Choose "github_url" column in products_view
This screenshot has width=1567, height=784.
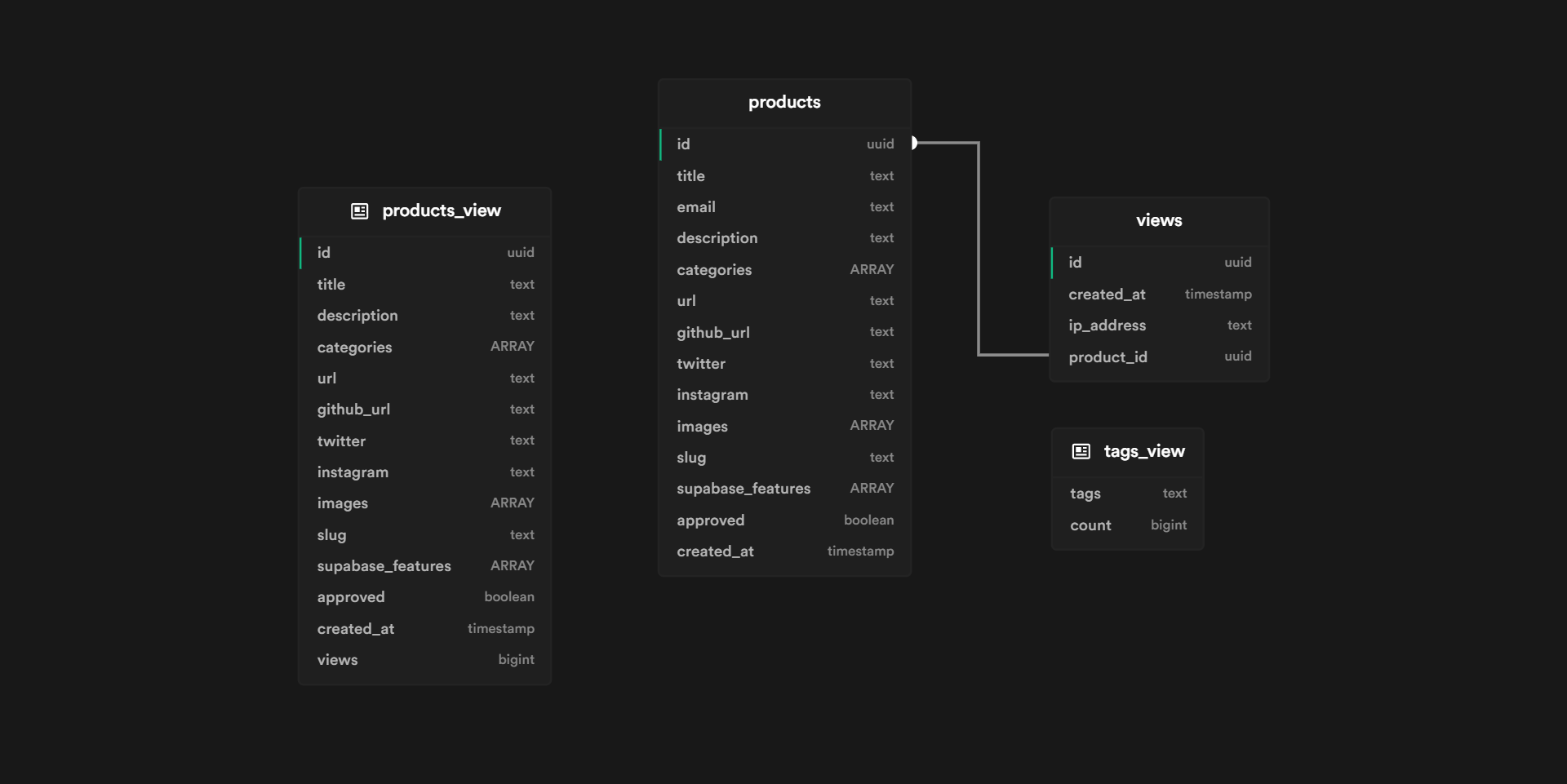[424, 410]
